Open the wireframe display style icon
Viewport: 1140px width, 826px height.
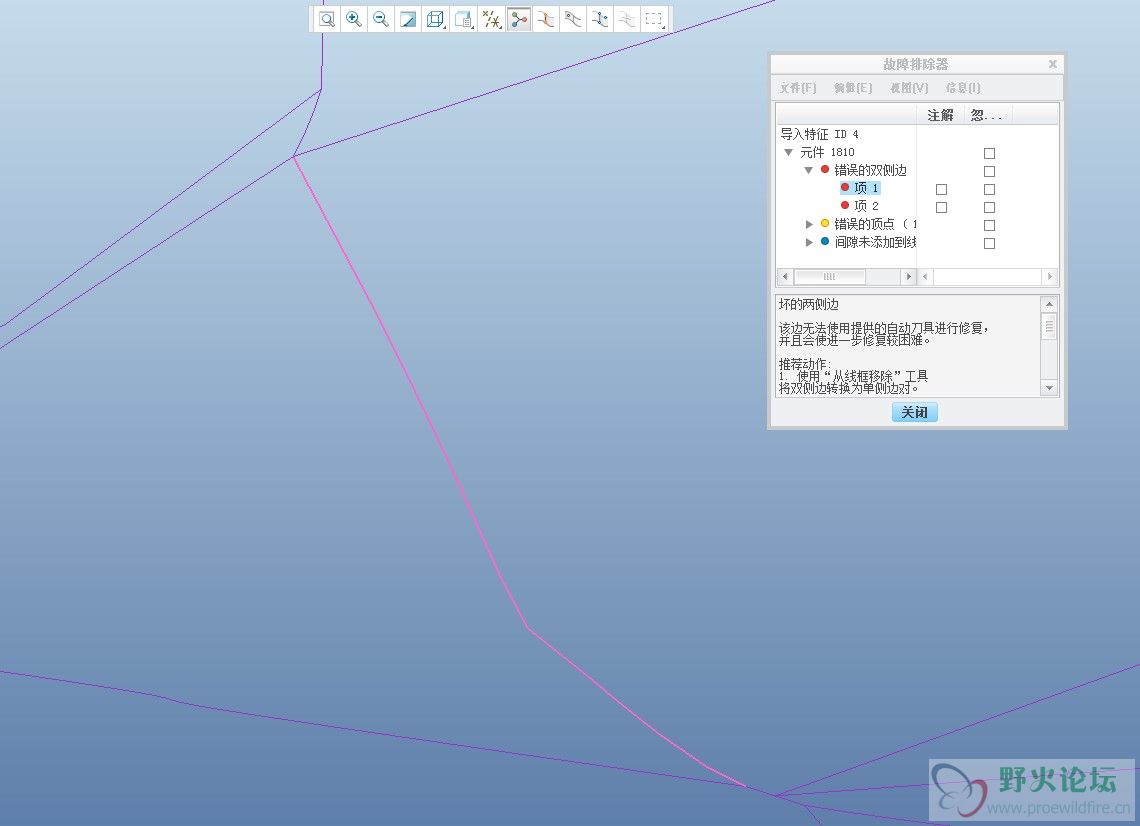tap(435, 19)
